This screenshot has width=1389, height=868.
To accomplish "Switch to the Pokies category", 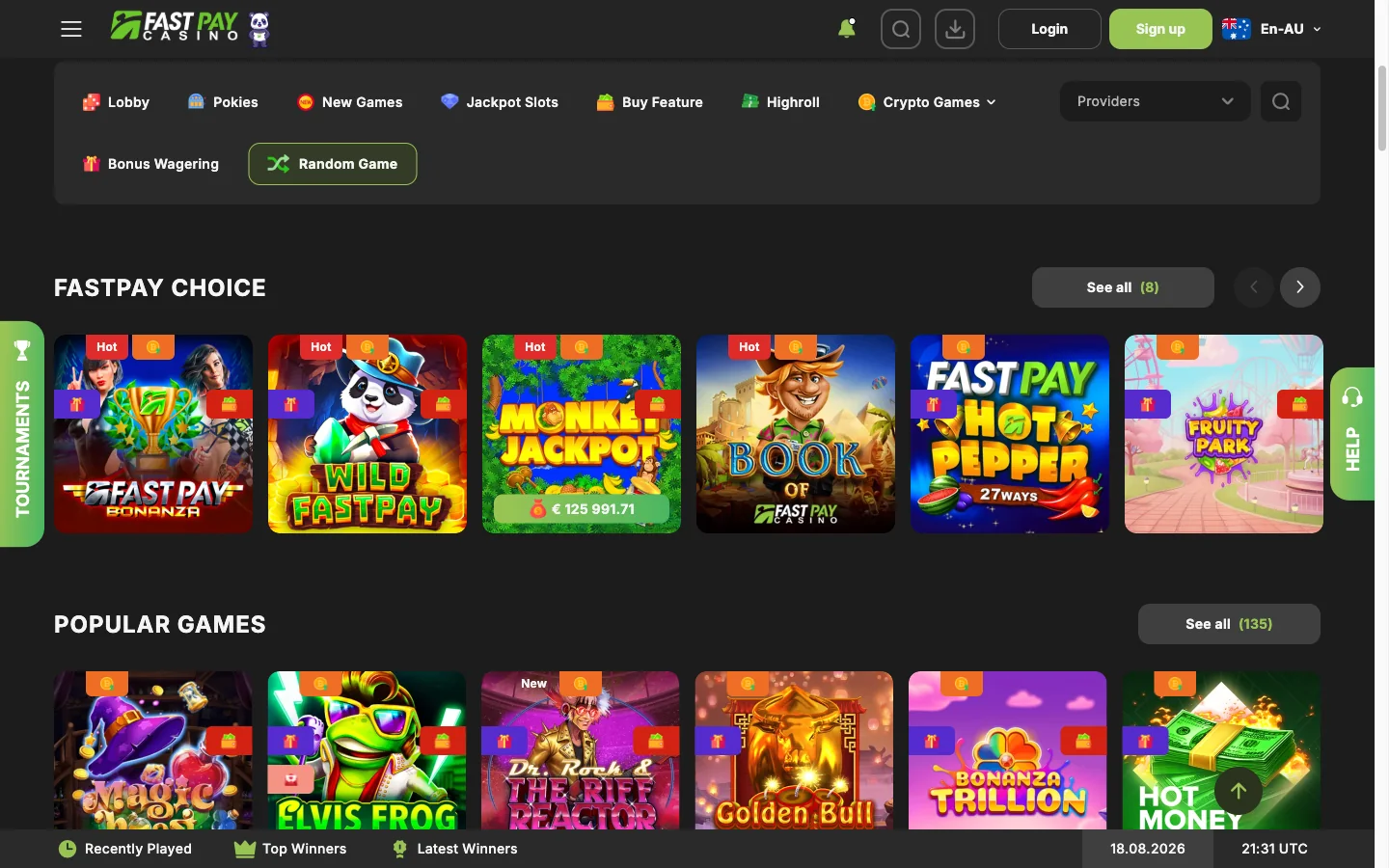I will tap(223, 102).
